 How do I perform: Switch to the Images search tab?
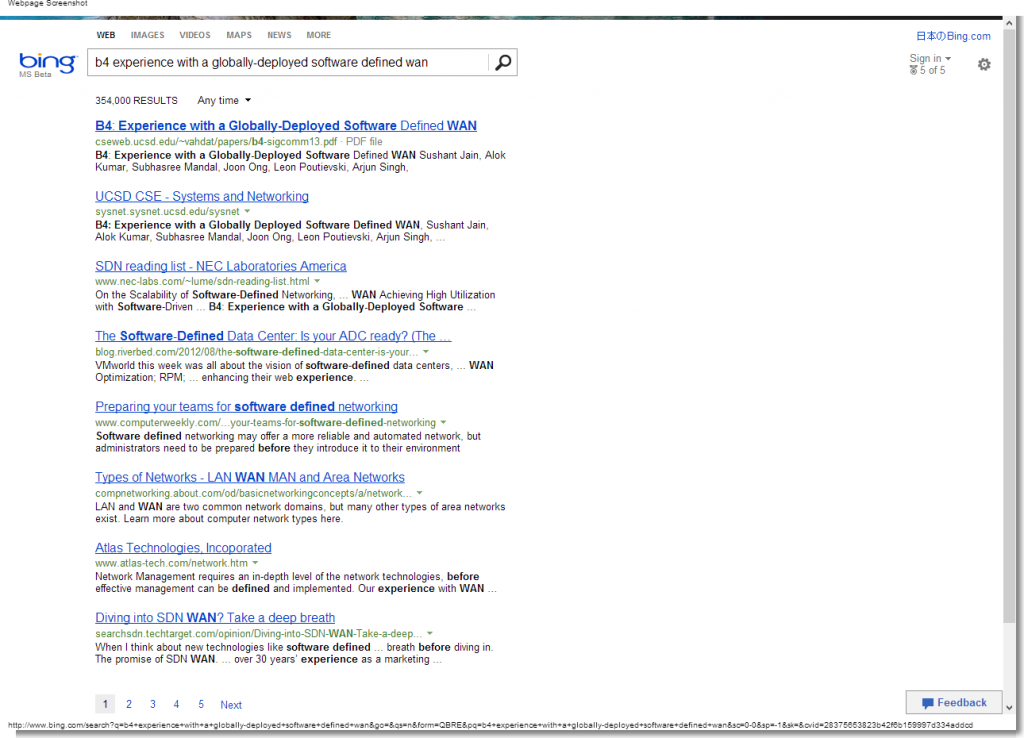[147, 35]
